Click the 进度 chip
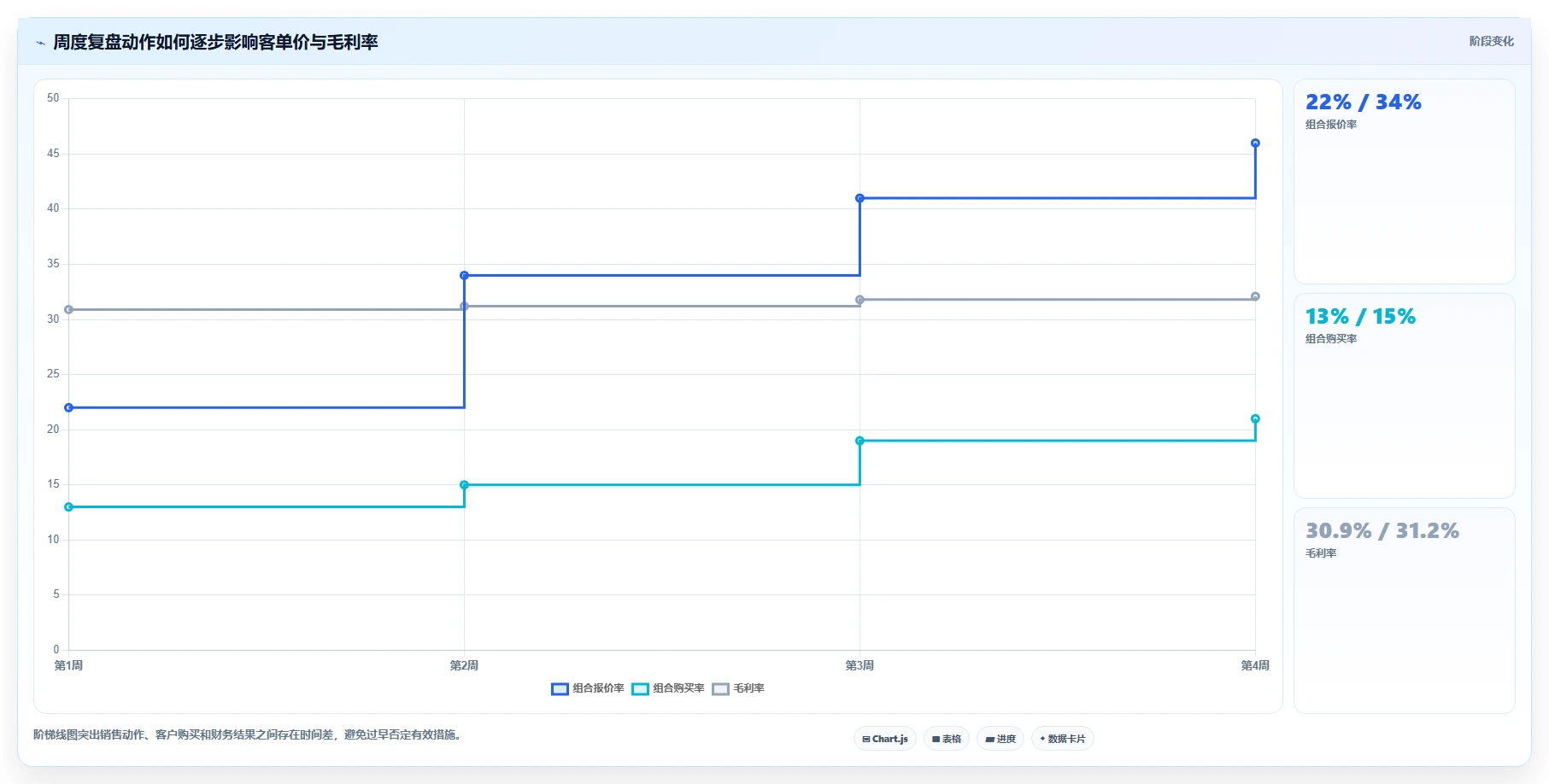 pyautogui.click(x=1000, y=739)
